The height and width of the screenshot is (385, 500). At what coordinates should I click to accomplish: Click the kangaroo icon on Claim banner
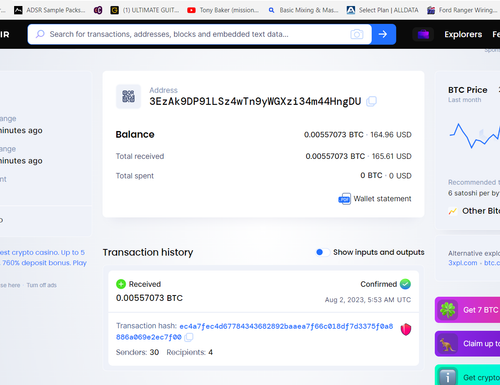(447, 344)
